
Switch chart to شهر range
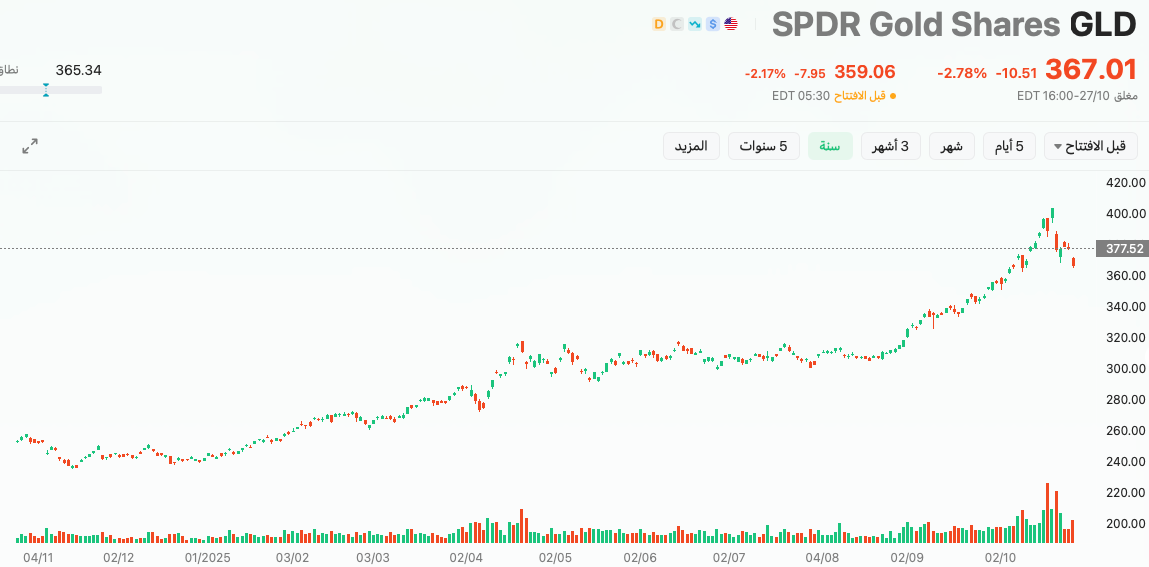point(951,146)
